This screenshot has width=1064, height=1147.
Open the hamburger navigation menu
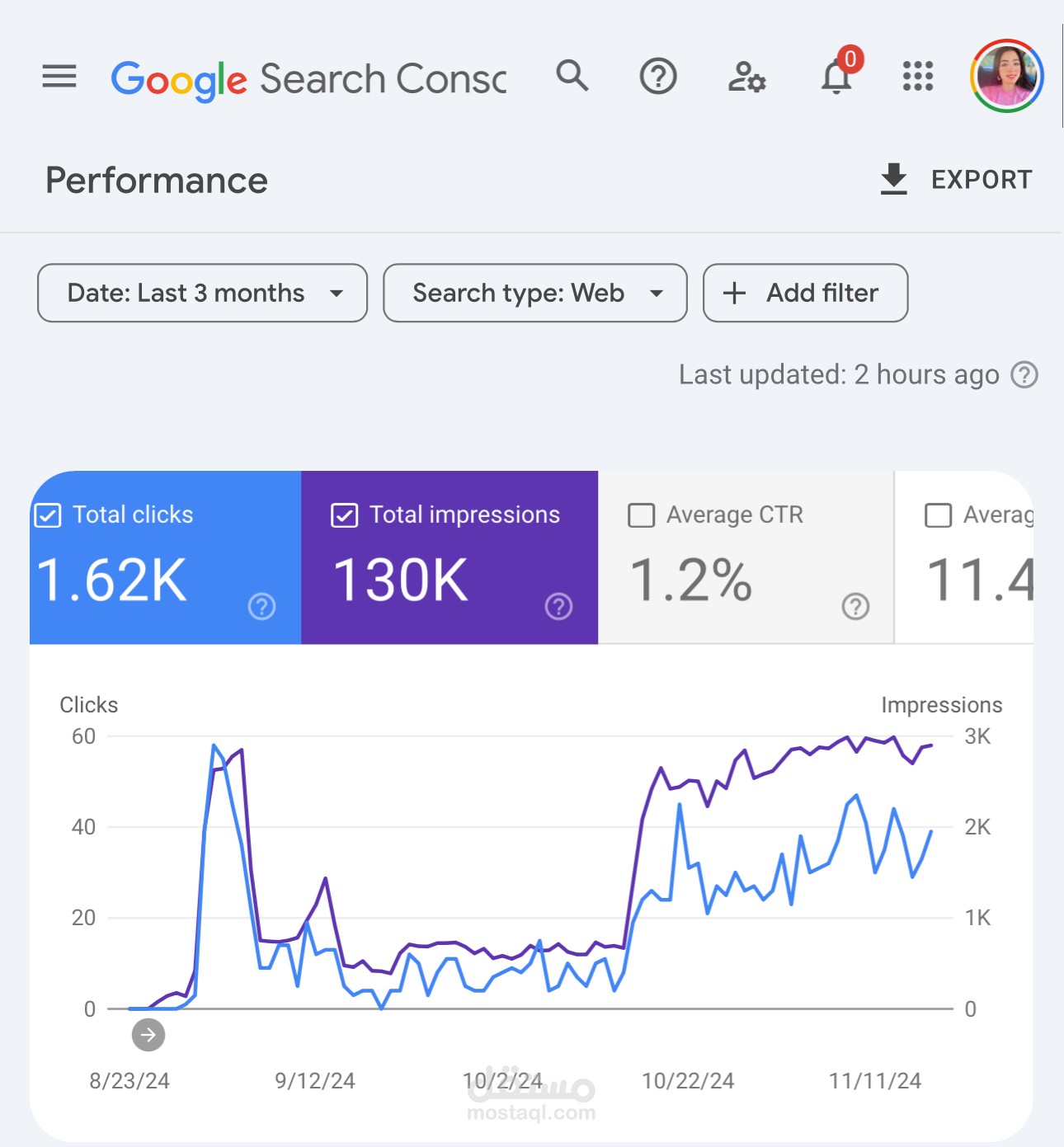(x=59, y=77)
